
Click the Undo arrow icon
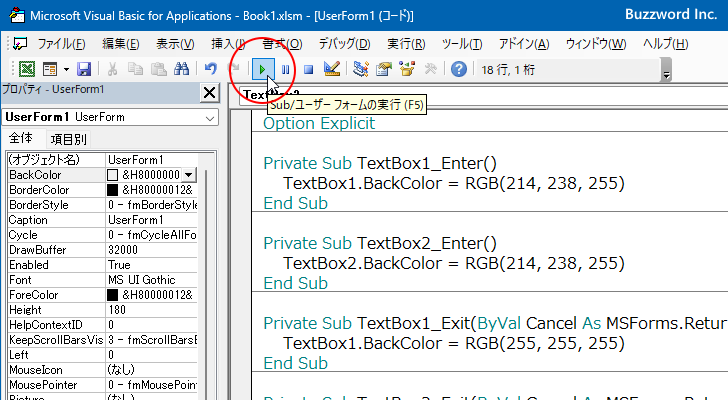point(210,70)
